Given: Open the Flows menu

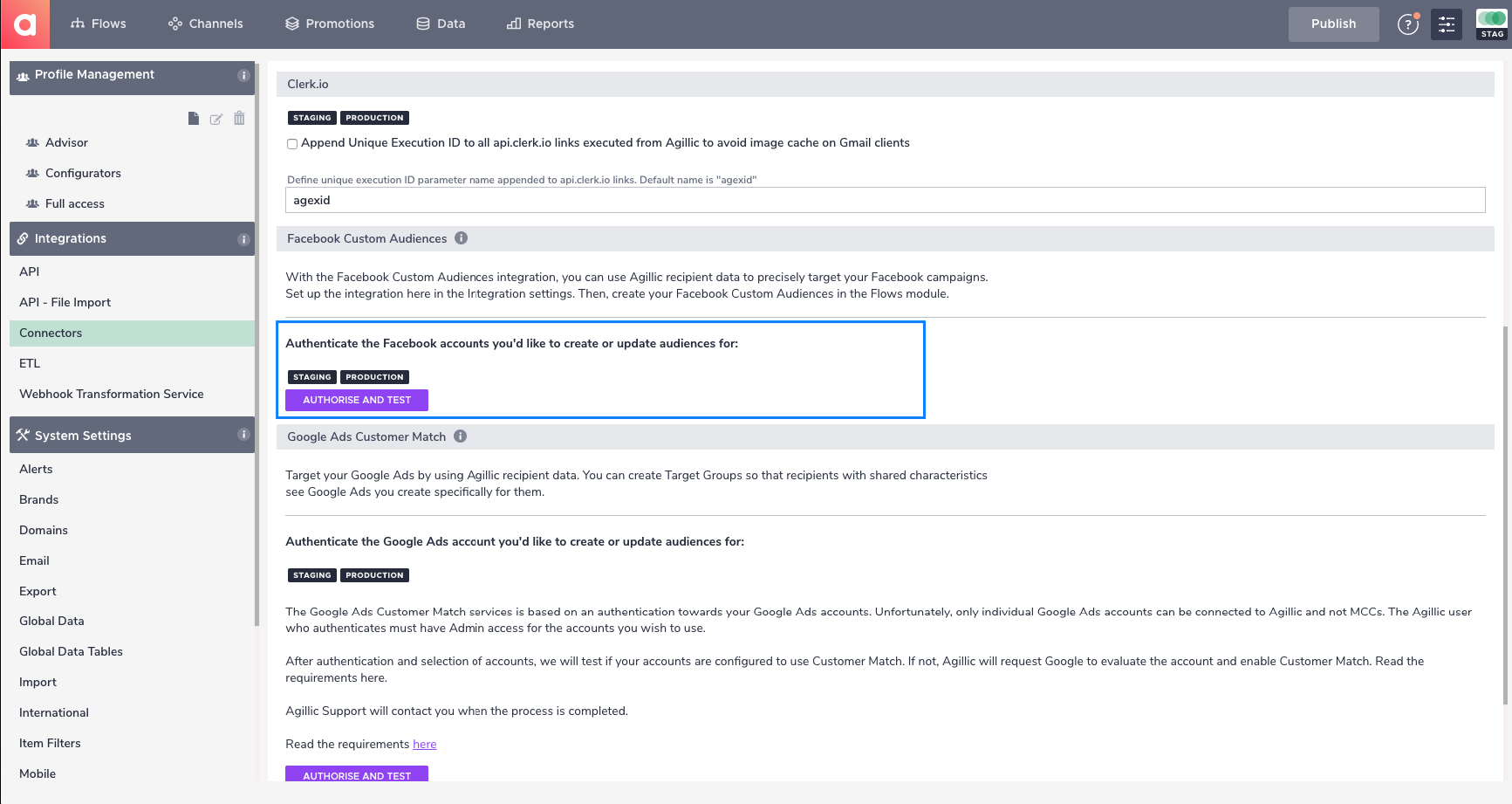Looking at the screenshot, I should pos(99,24).
